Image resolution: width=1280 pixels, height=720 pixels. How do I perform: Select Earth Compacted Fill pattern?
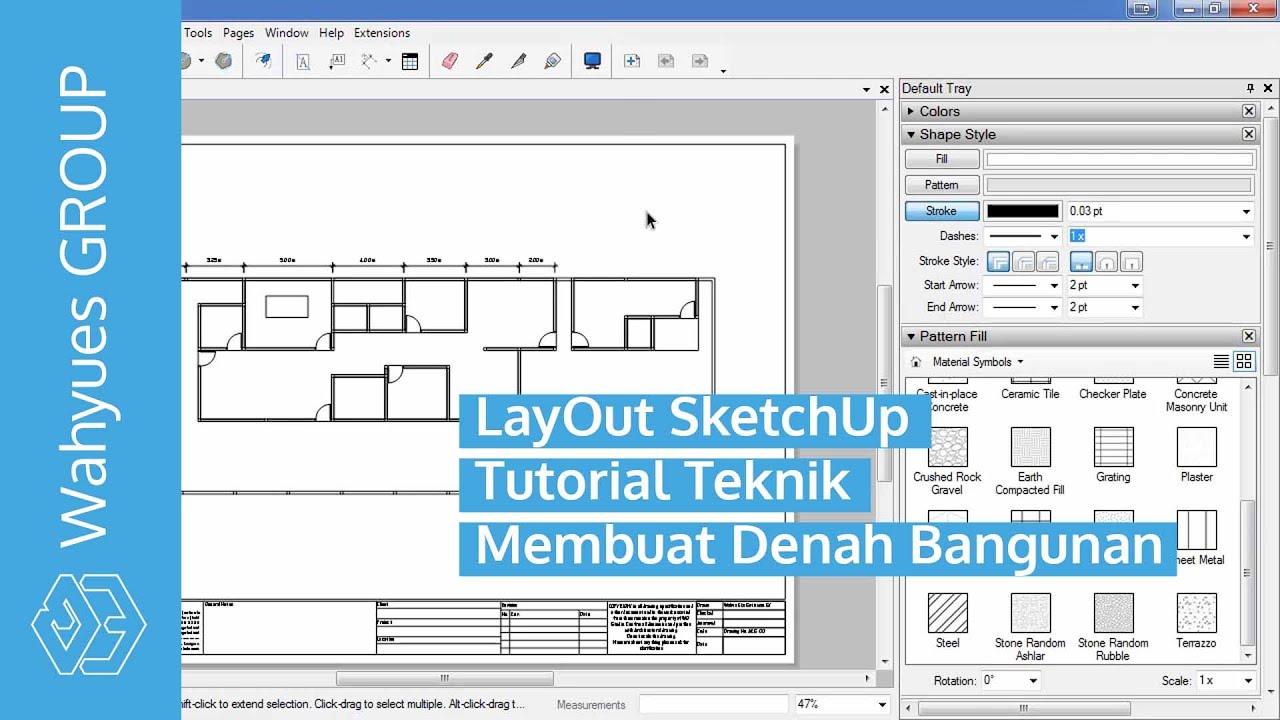(x=1030, y=447)
